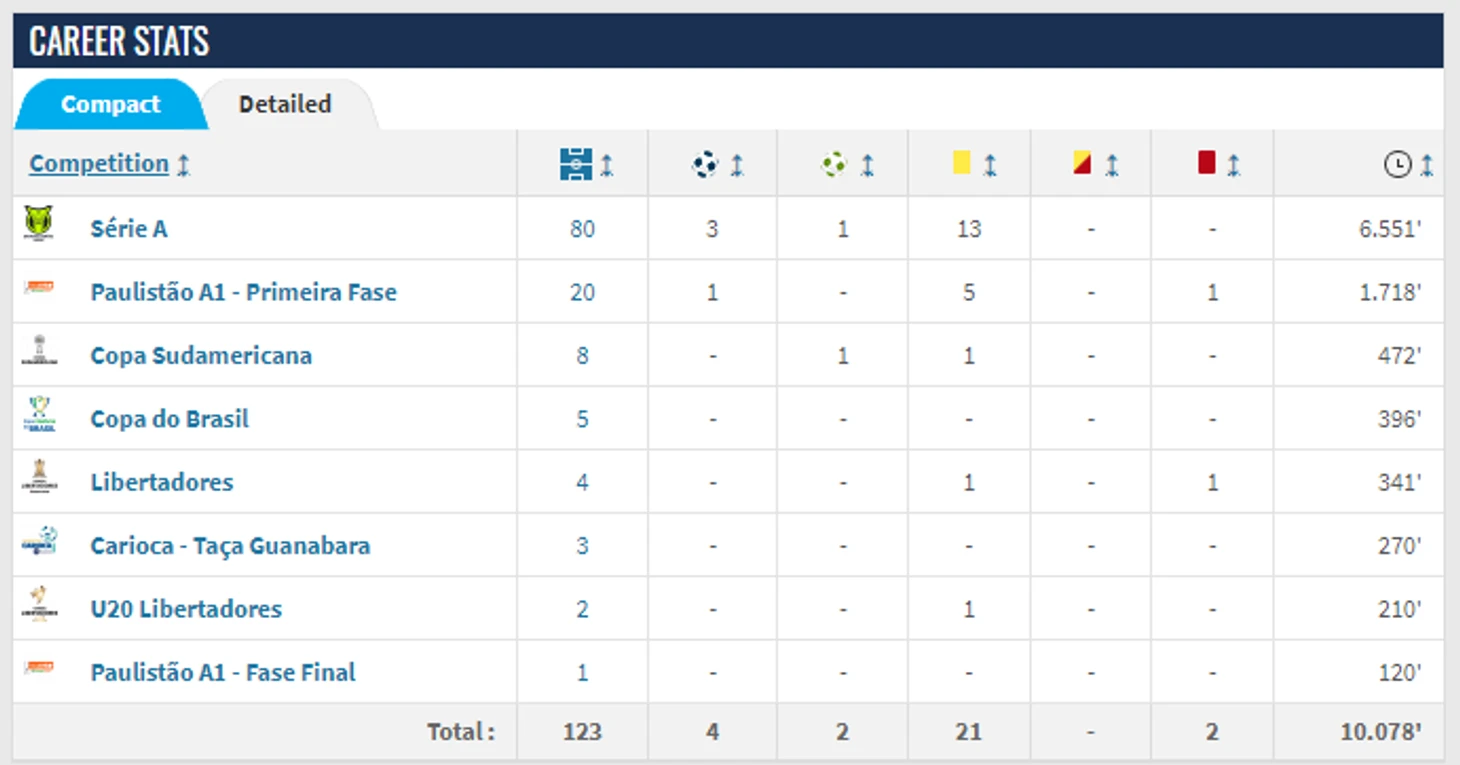Sort by the arrow beside the yellow card
1460x765 pixels.
point(990,165)
